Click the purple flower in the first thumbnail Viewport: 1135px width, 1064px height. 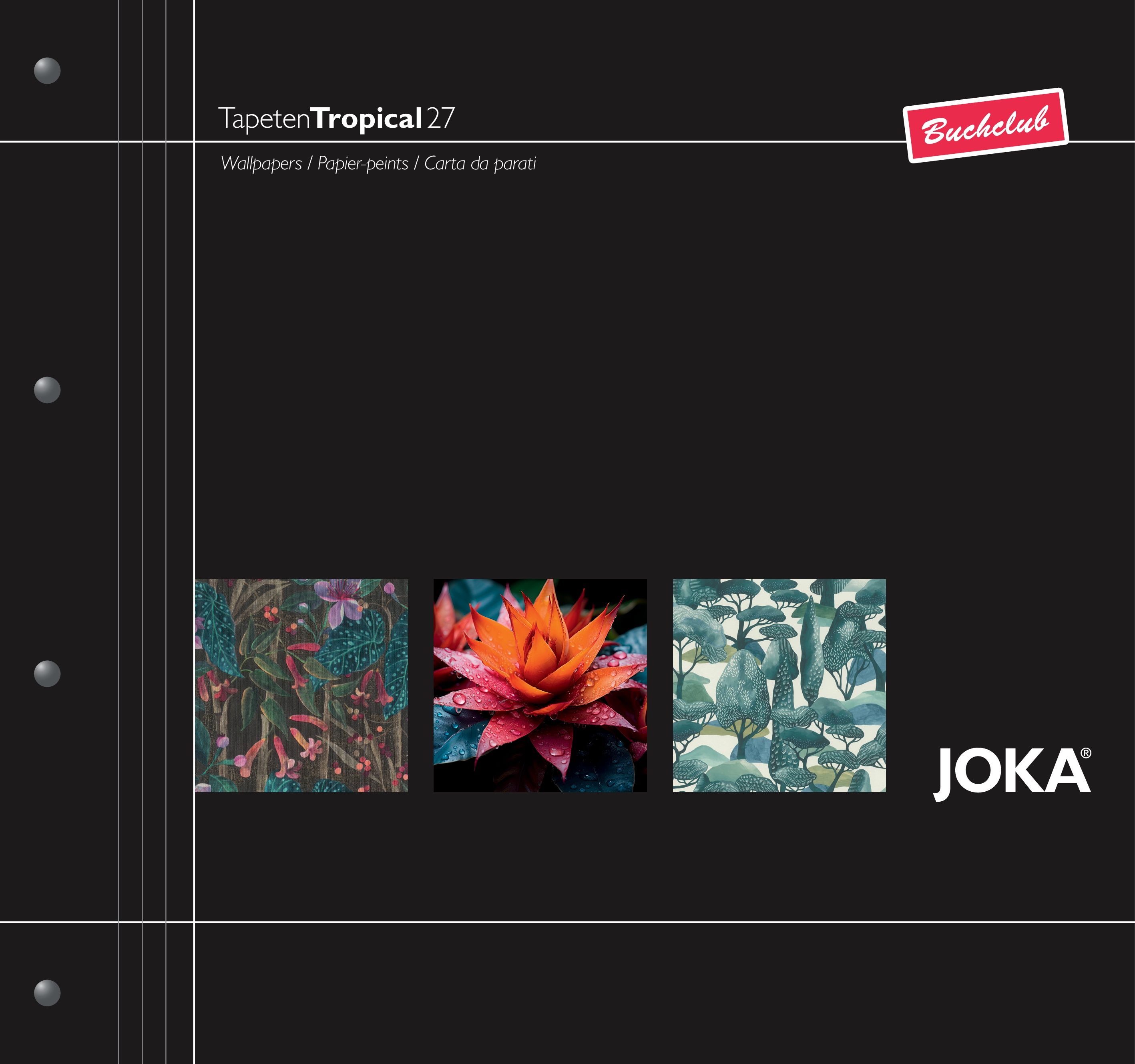(342, 600)
